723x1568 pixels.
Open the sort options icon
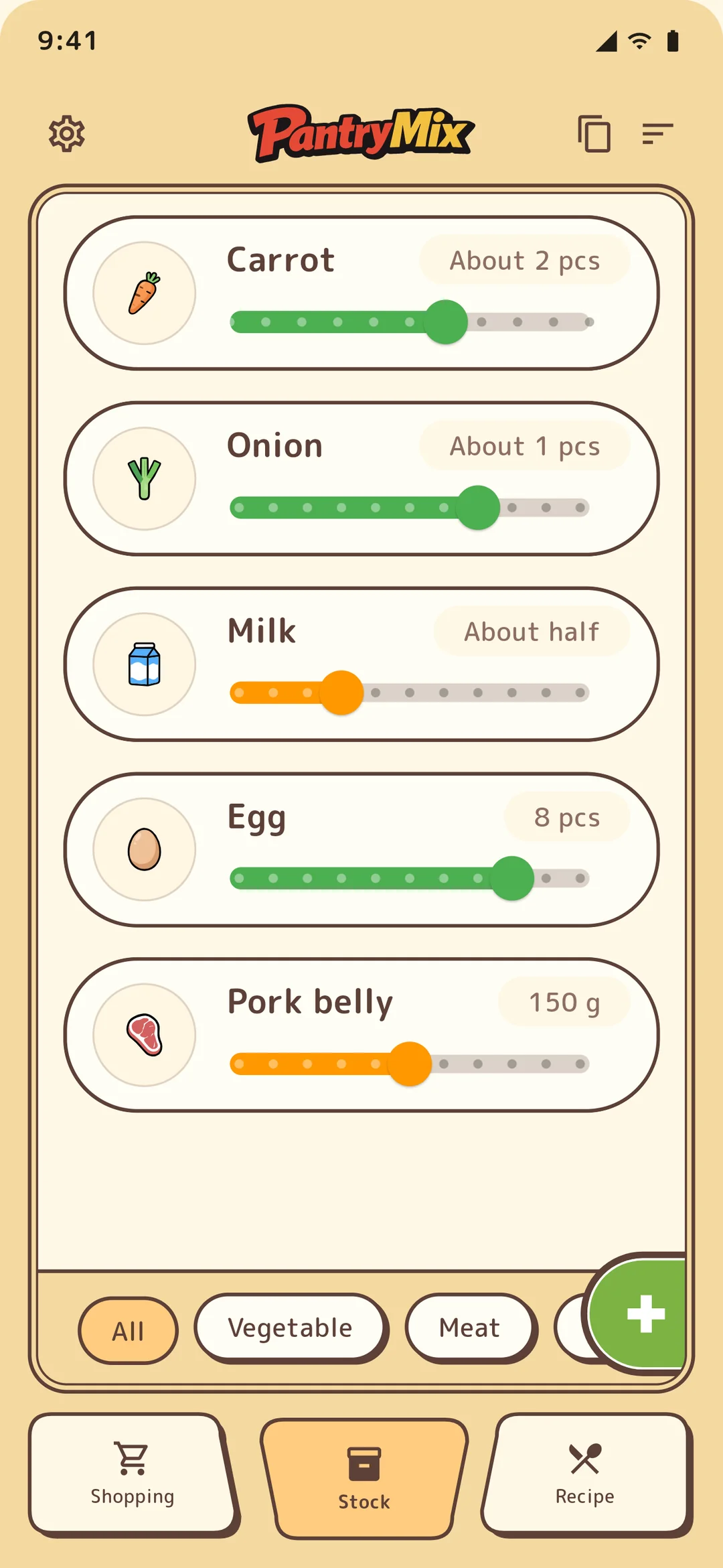pos(657,134)
